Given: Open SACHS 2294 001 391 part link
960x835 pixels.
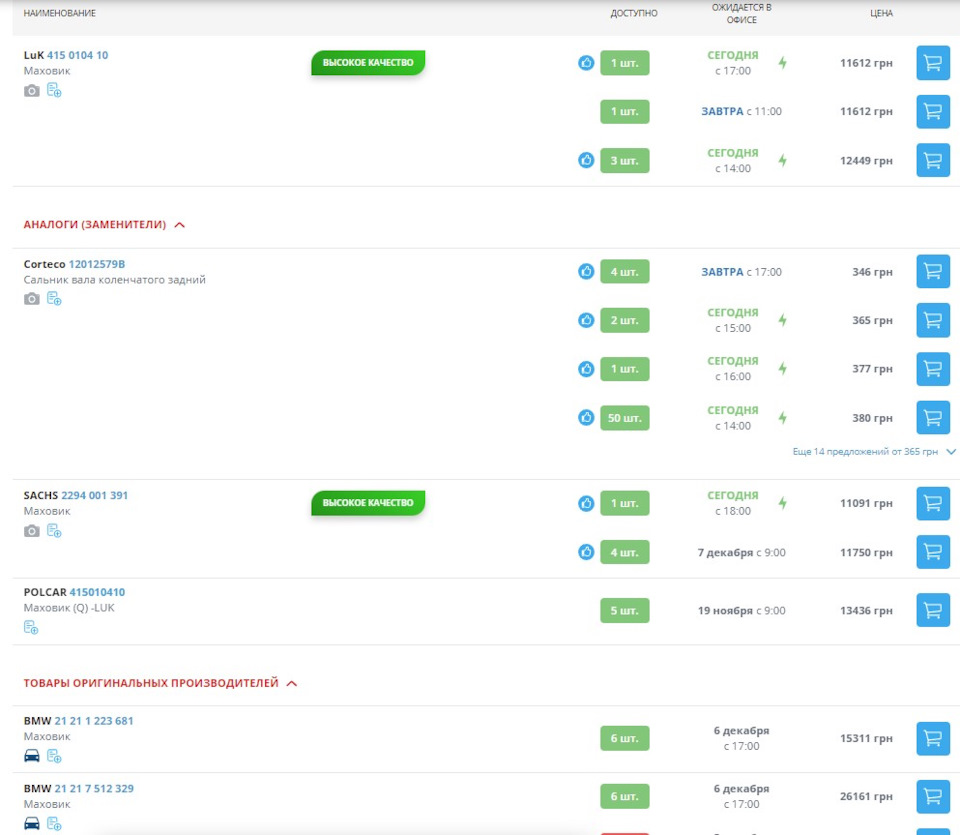Looking at the screenshot, I should pos(95,495).
